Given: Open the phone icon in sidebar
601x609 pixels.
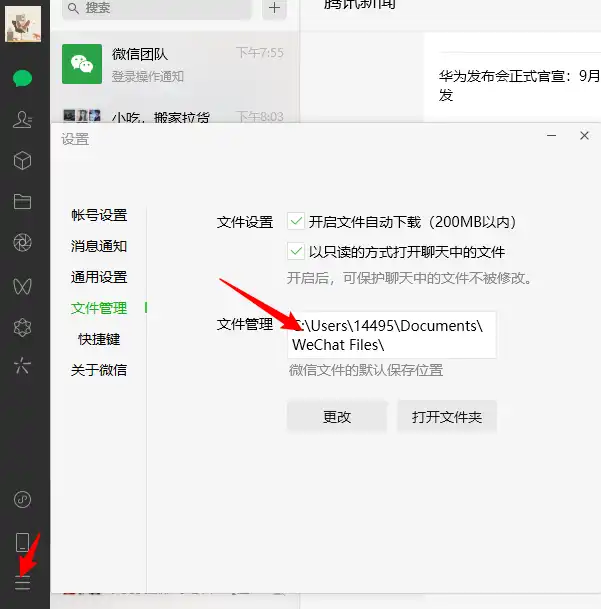Looking at the screenshot, I should (22, 543).
